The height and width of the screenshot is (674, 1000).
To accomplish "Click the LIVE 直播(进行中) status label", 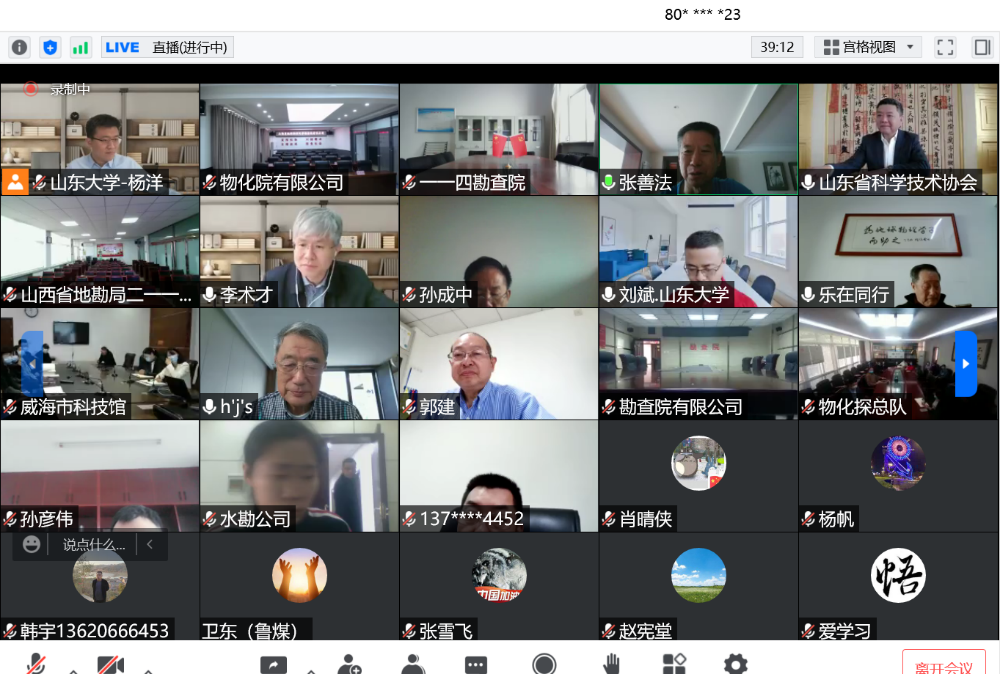I will [x=166, y=47].
